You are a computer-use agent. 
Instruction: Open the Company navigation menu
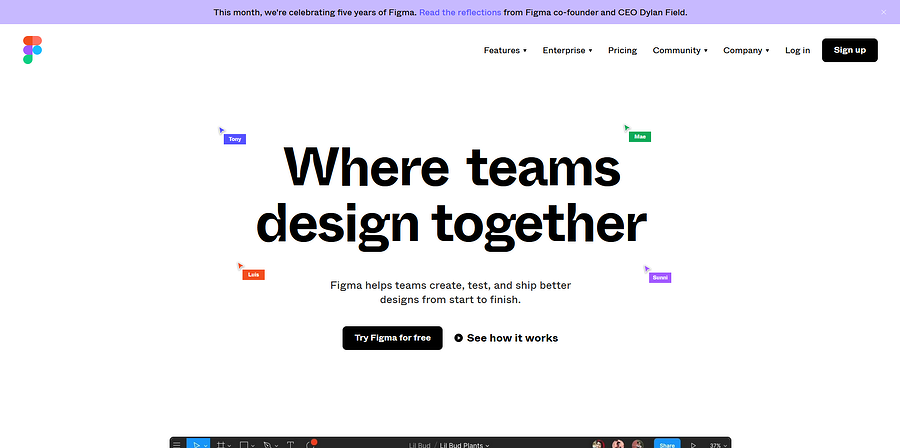(746, 50)
